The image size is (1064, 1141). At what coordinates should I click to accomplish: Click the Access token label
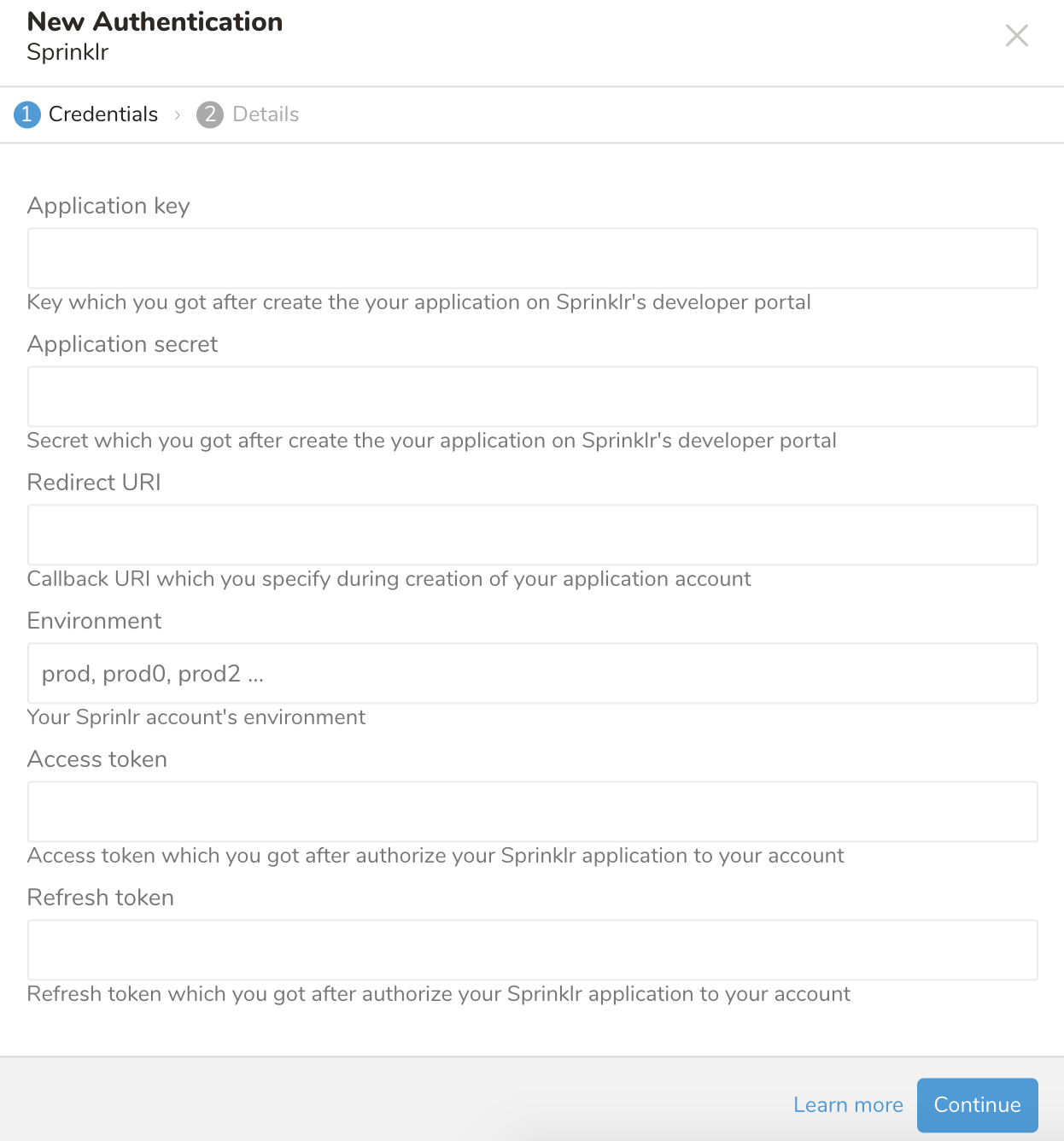[x=97, y=759]
